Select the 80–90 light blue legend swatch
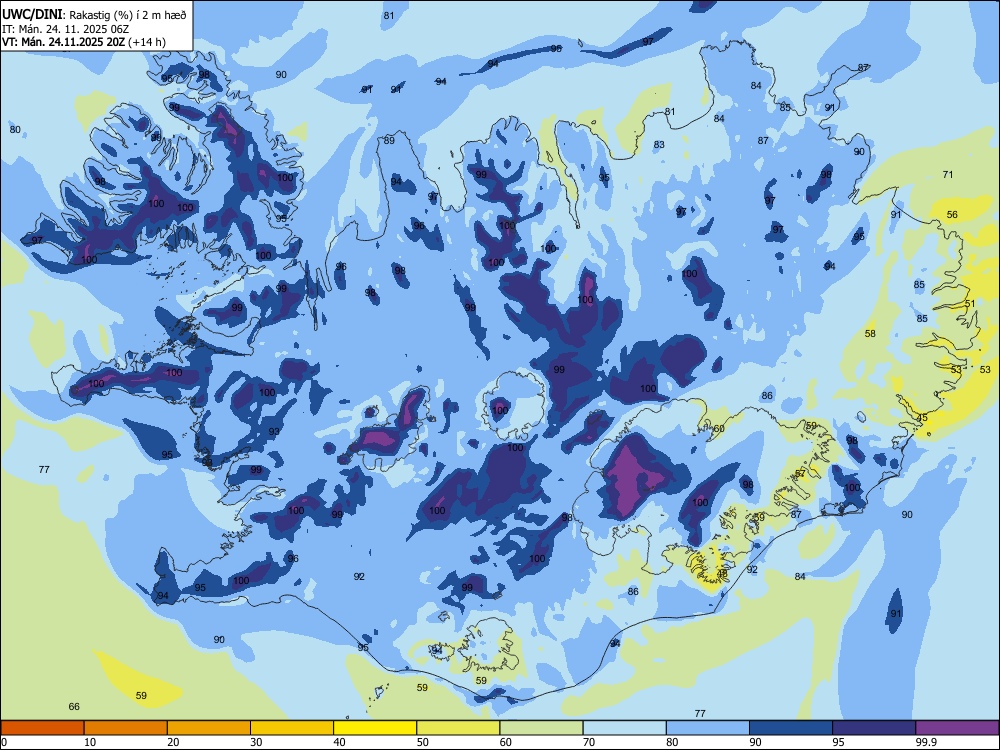 708,728
